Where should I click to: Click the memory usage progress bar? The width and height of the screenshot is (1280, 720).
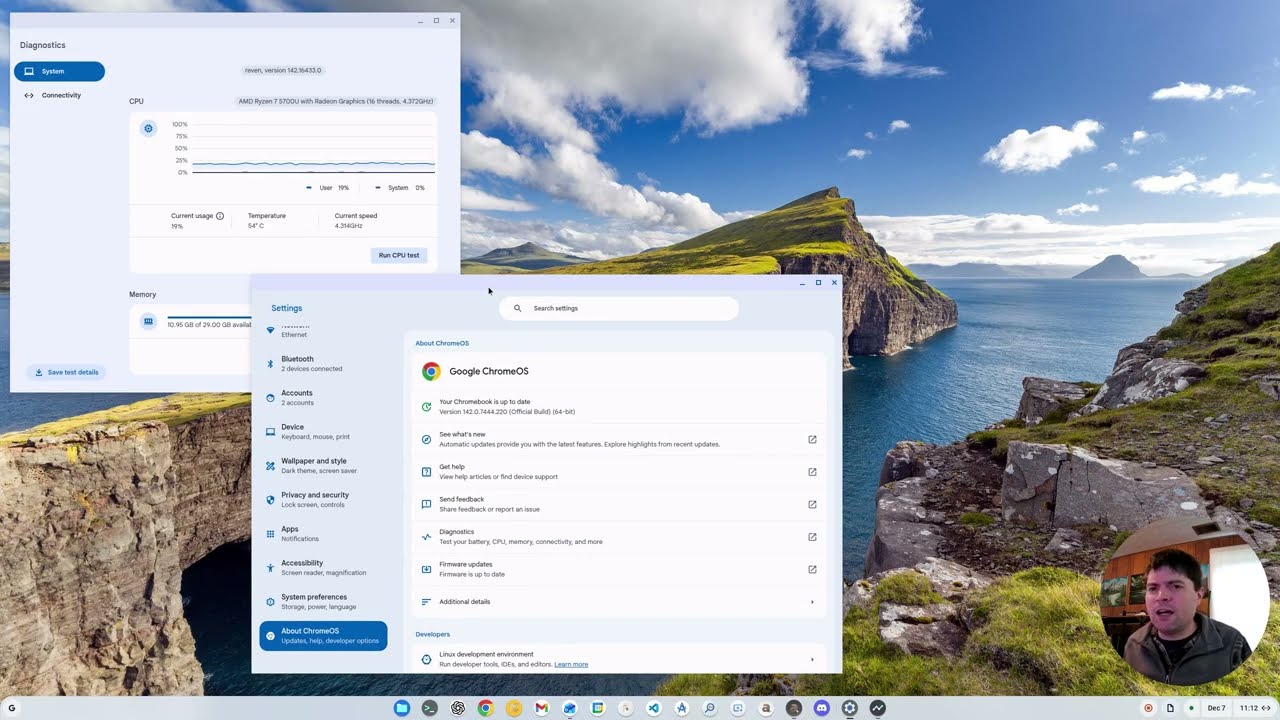coord(209,317)
